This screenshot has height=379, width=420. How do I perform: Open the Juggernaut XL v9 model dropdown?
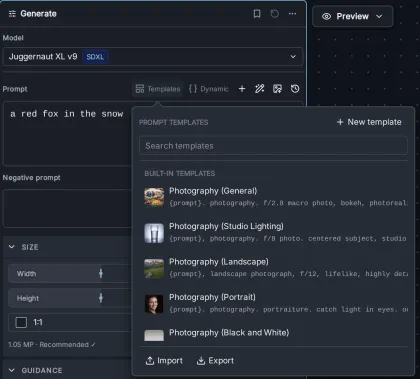tap(153, 57)
